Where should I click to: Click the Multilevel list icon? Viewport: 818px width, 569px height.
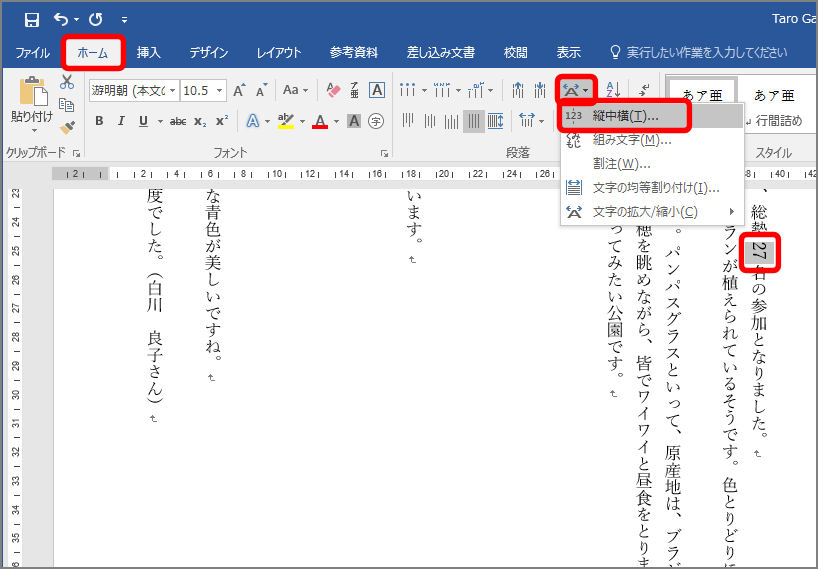tap(476, 90)
